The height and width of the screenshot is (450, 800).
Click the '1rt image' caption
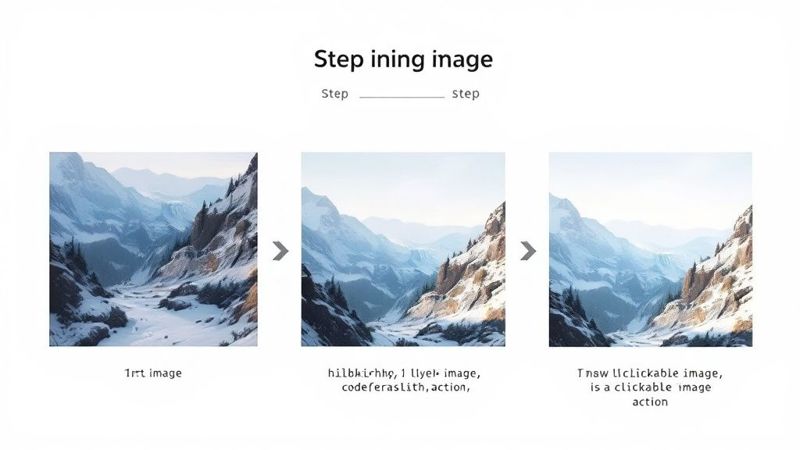153,373
